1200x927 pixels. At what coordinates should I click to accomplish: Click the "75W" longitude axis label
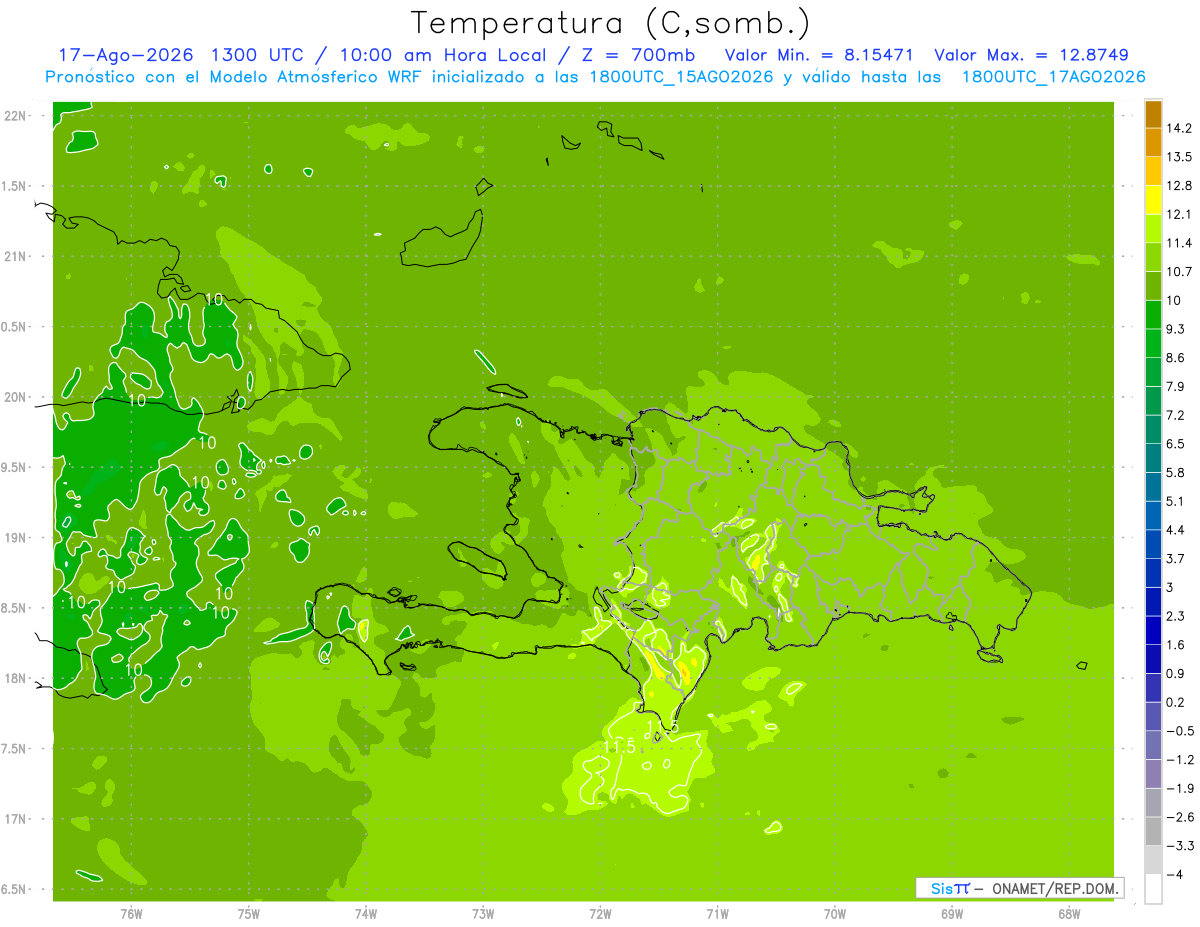tap(249, 913)
